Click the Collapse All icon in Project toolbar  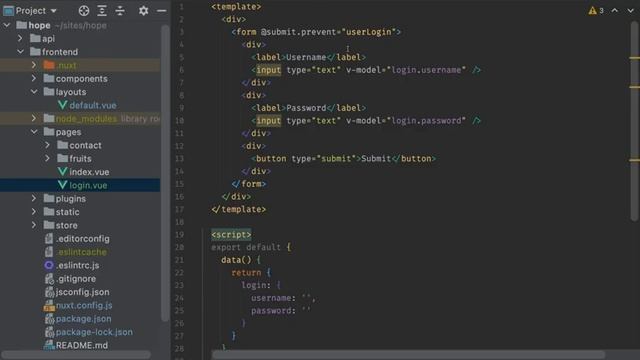pyautogui.click(x=120, y=11)
